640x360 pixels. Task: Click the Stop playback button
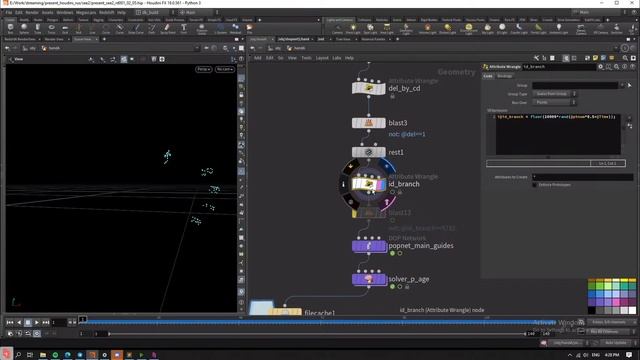tap(28, 322)
